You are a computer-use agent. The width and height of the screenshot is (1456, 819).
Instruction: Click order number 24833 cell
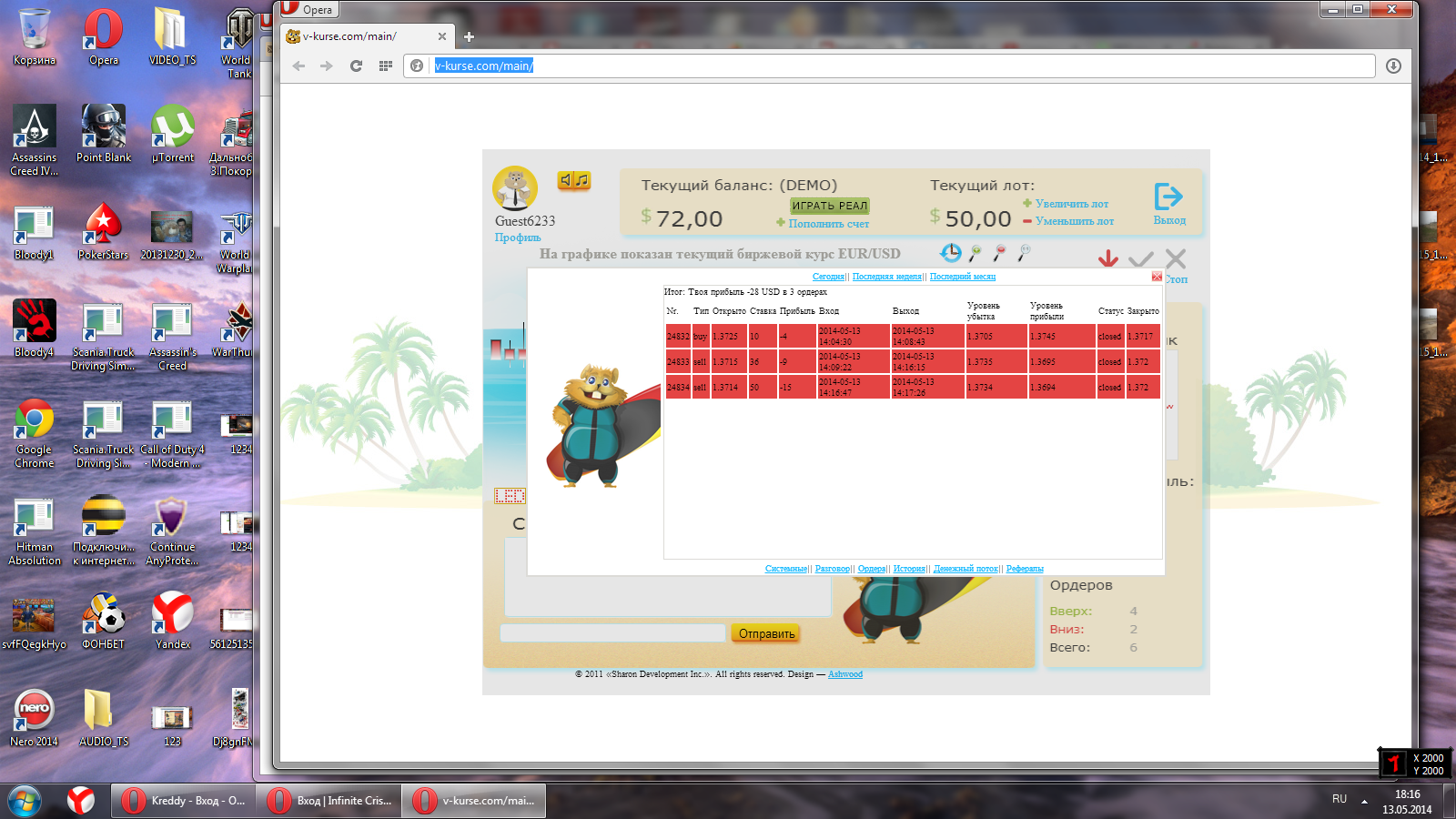tap(678, 361)
